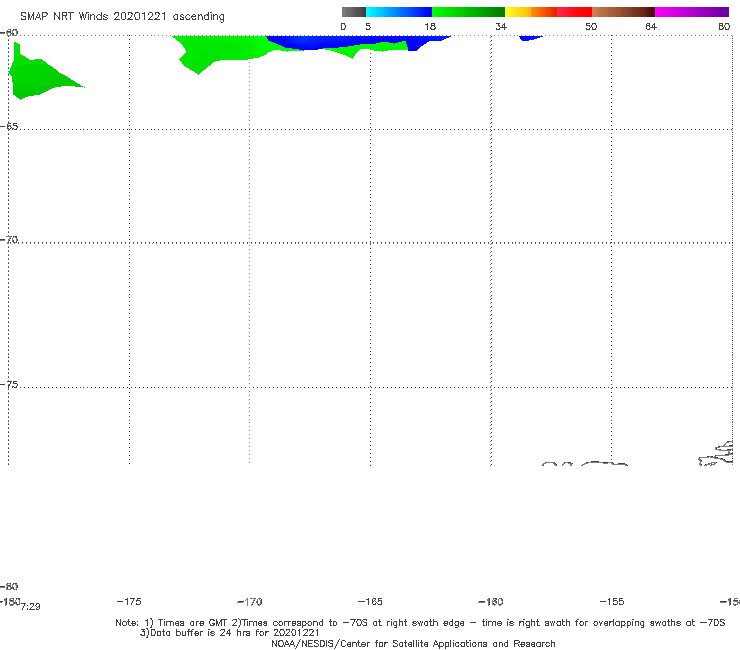The width and height of the screenshot is (740, 650).
Task: Click the small blue wind patch near -158 longitude
Action: [x=530, y=38]
